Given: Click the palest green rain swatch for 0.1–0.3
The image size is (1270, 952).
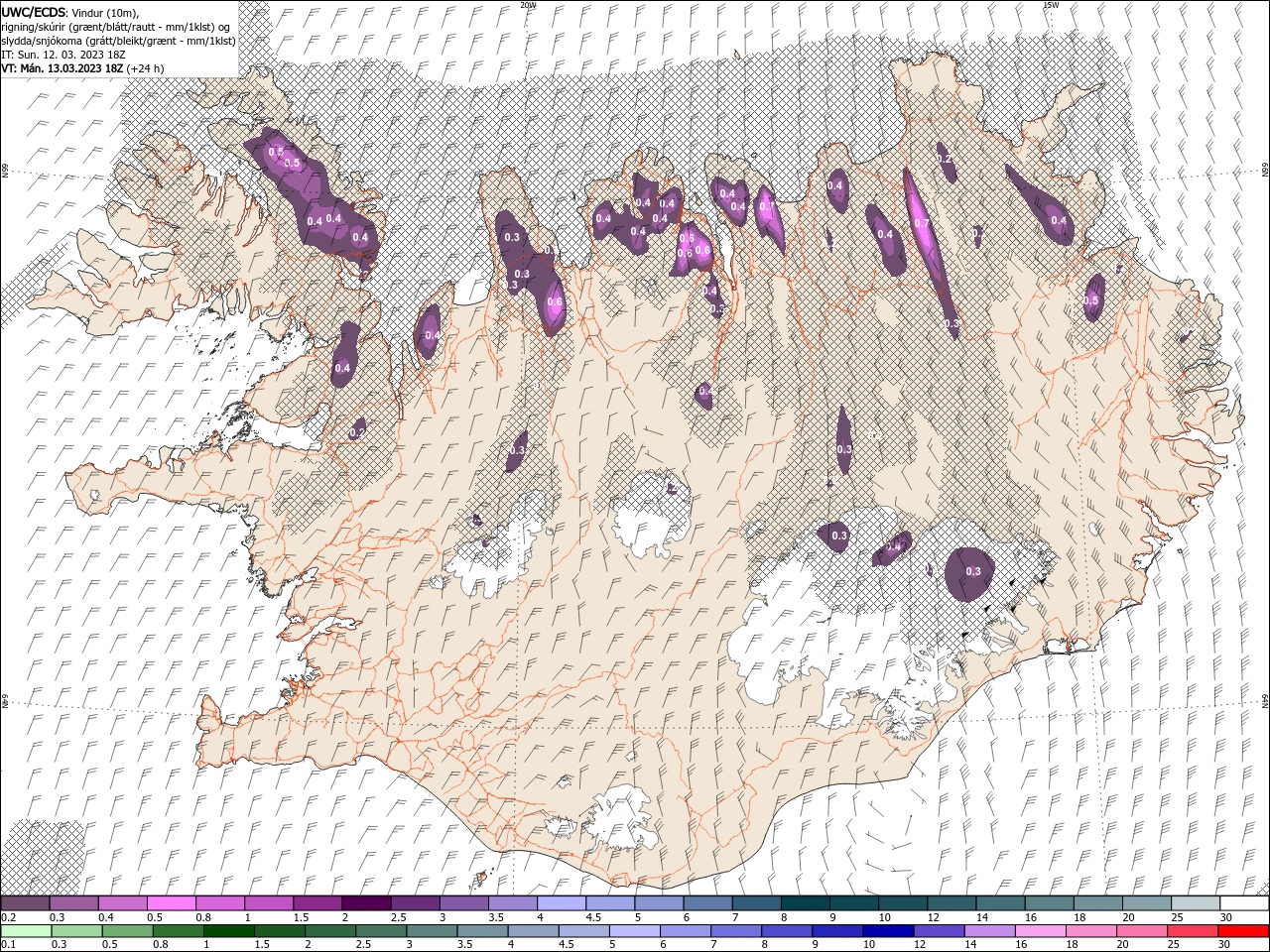Looking at the screenshot, I should pyautogui.click(x=26, y=931).
